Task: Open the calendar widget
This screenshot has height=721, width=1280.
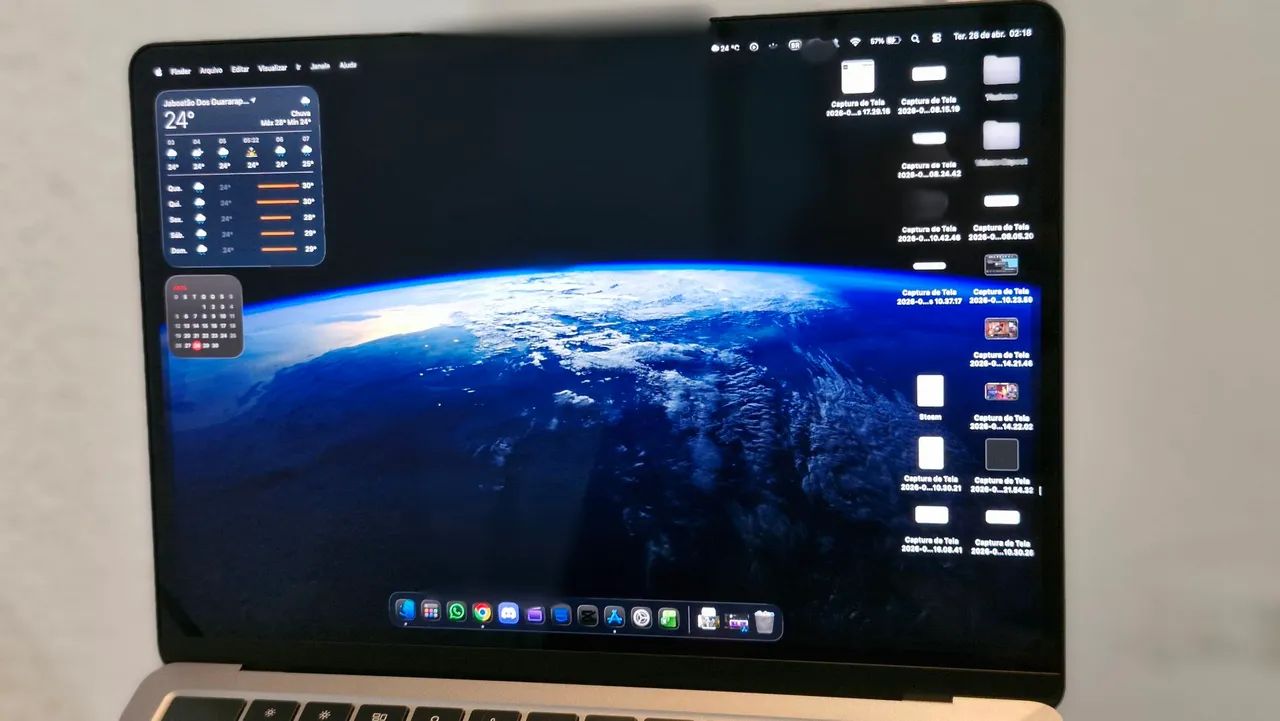Action: tap(204, 316)
